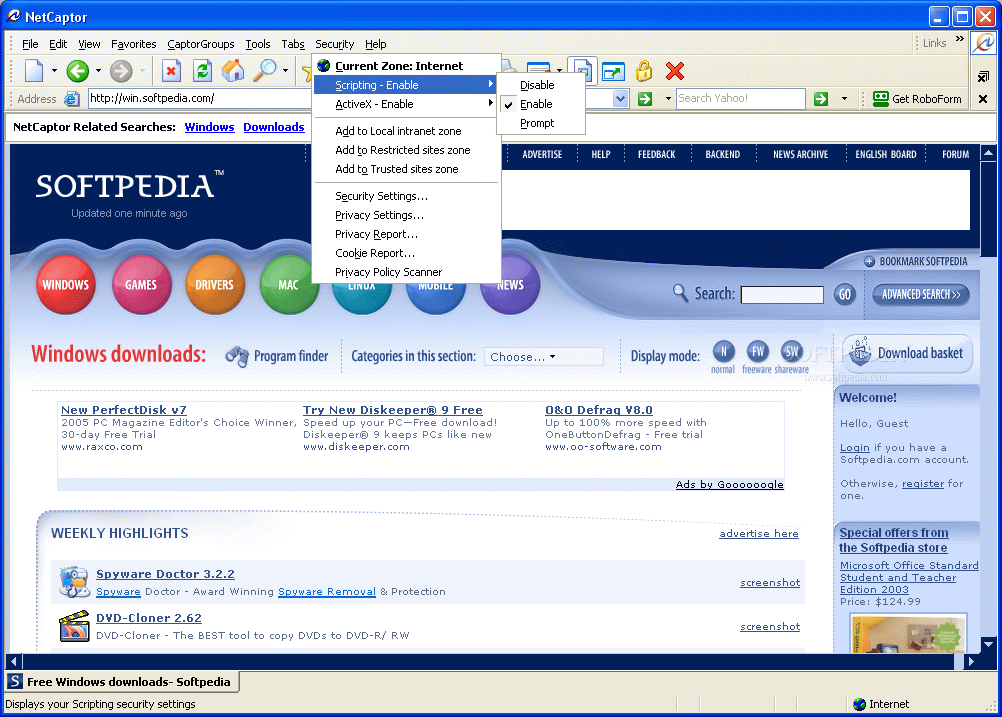The height and width of the screenshot is (717, 1002).
Task: Click Internet zone globe in status bar
Action: coord(859,704)
